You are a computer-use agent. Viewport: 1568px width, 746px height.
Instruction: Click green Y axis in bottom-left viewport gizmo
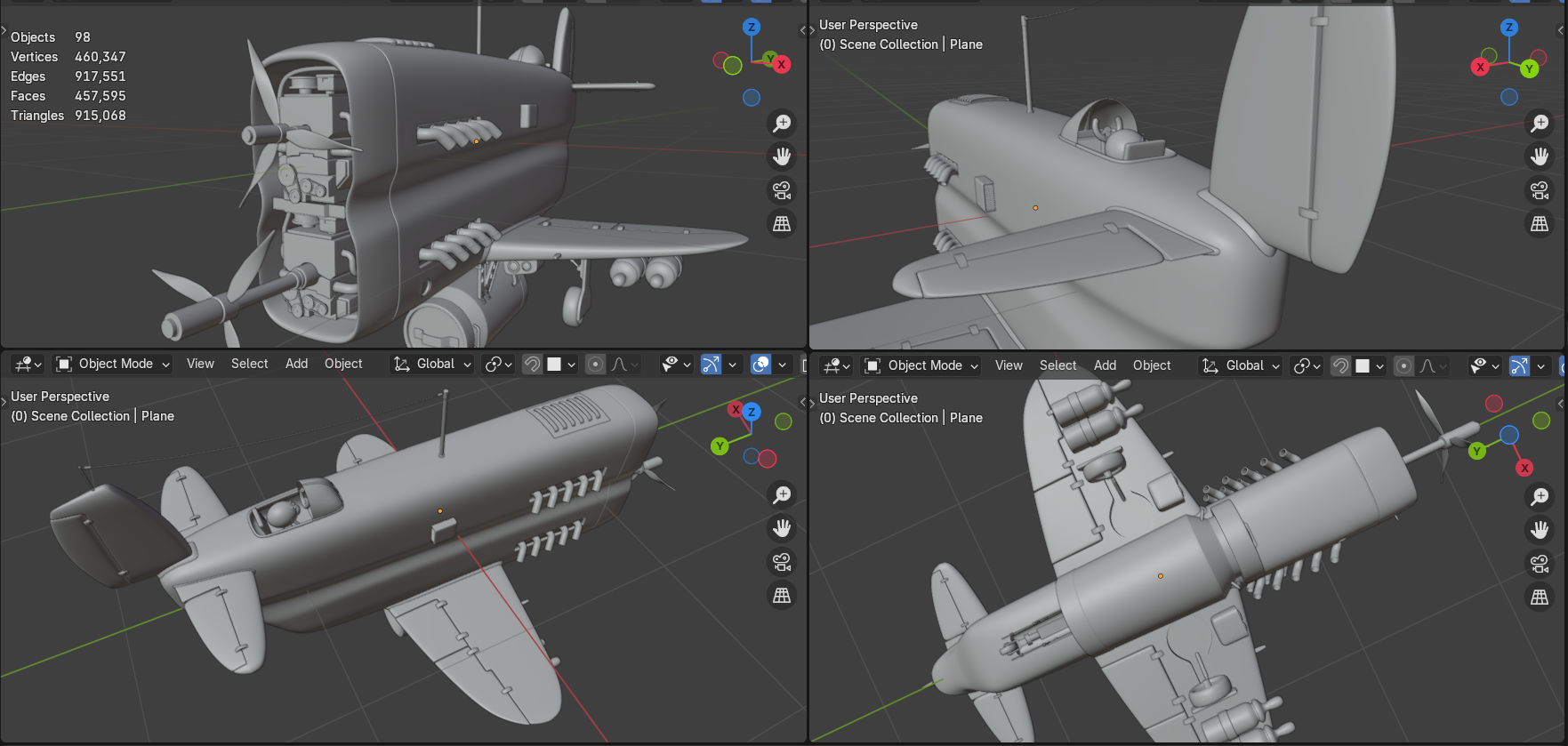(720, 445)
